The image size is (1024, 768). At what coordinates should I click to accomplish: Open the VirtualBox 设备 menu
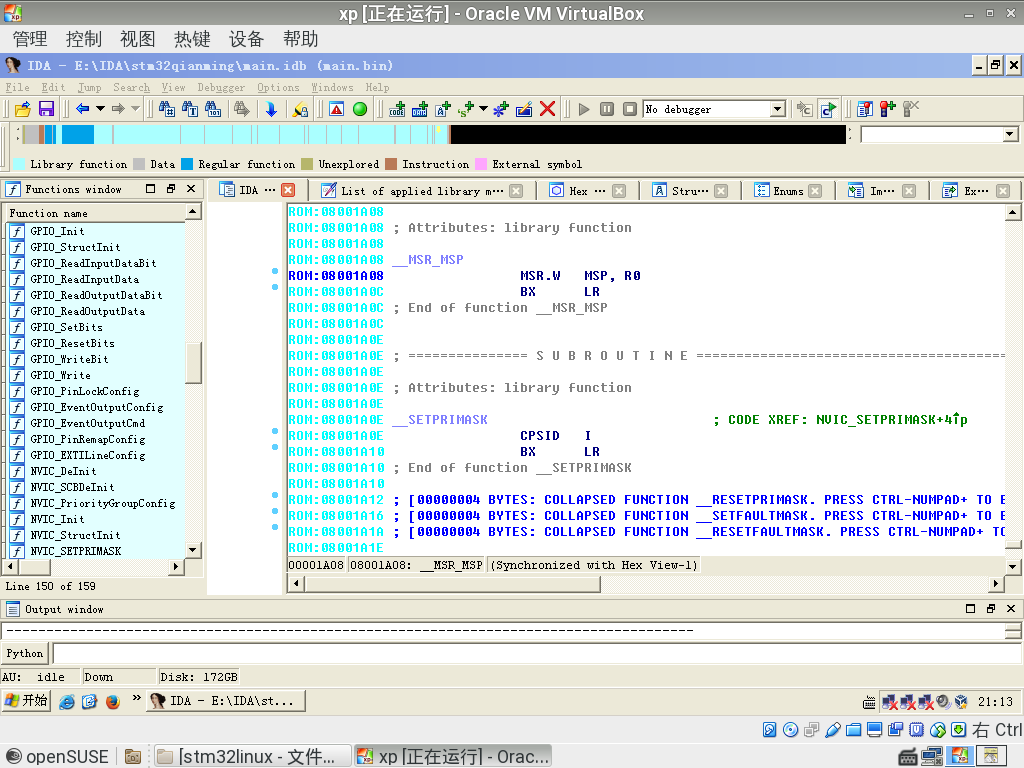click(x=246, y=39)
